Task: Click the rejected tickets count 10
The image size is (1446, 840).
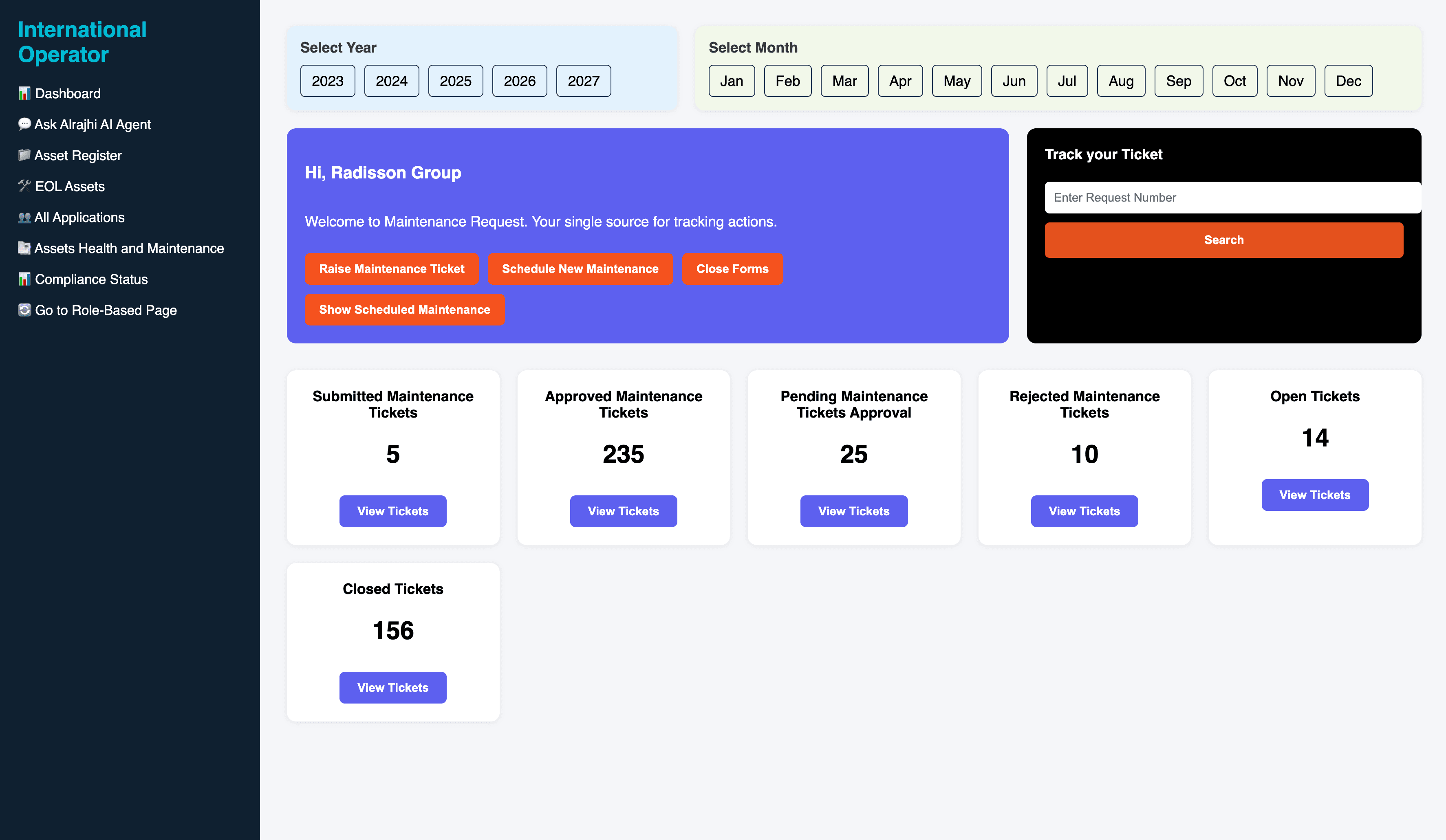Action: [x=1084, y=454]
